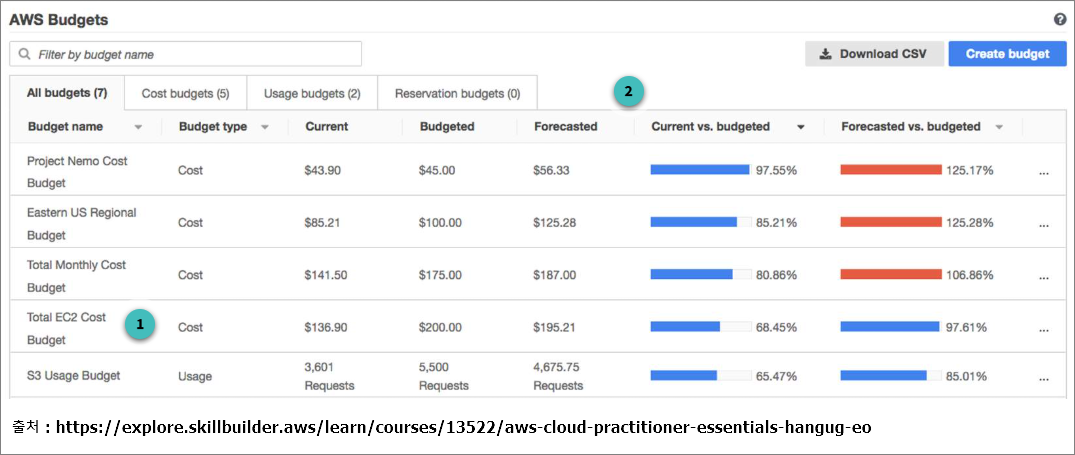Image resolution: width=1075 pixels, height=455 pixels.
Task: Open actions menu for Total Monthly Cost Budget
Action: click(1043, 278)
